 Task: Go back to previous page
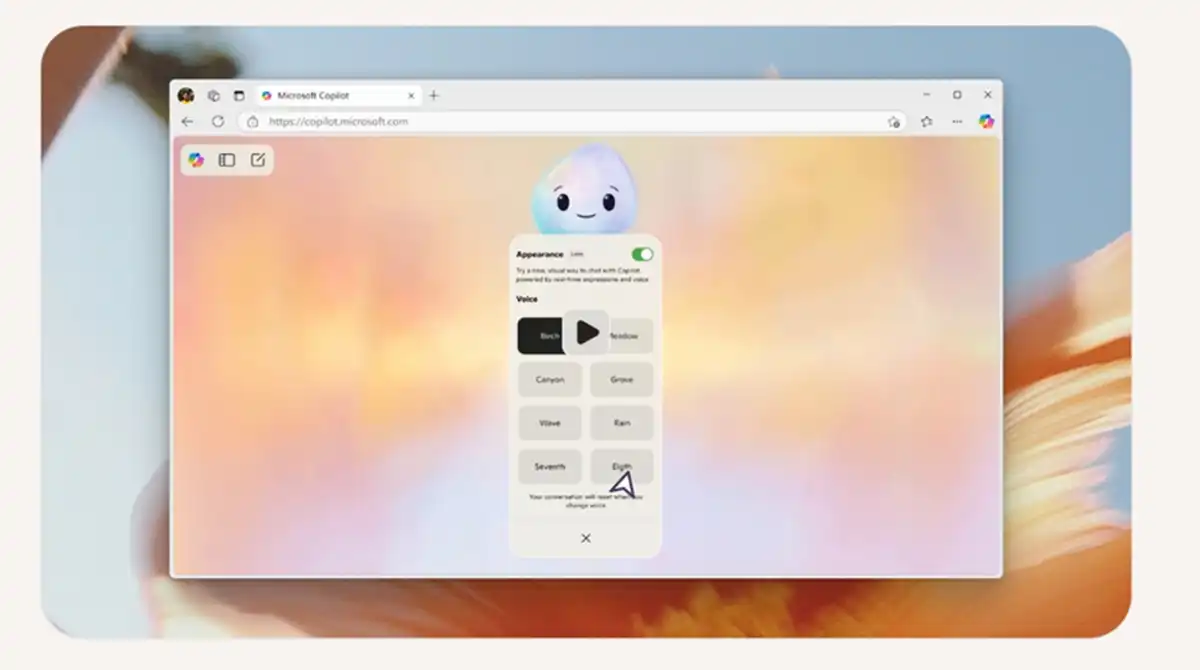click(x=188, y=121)
